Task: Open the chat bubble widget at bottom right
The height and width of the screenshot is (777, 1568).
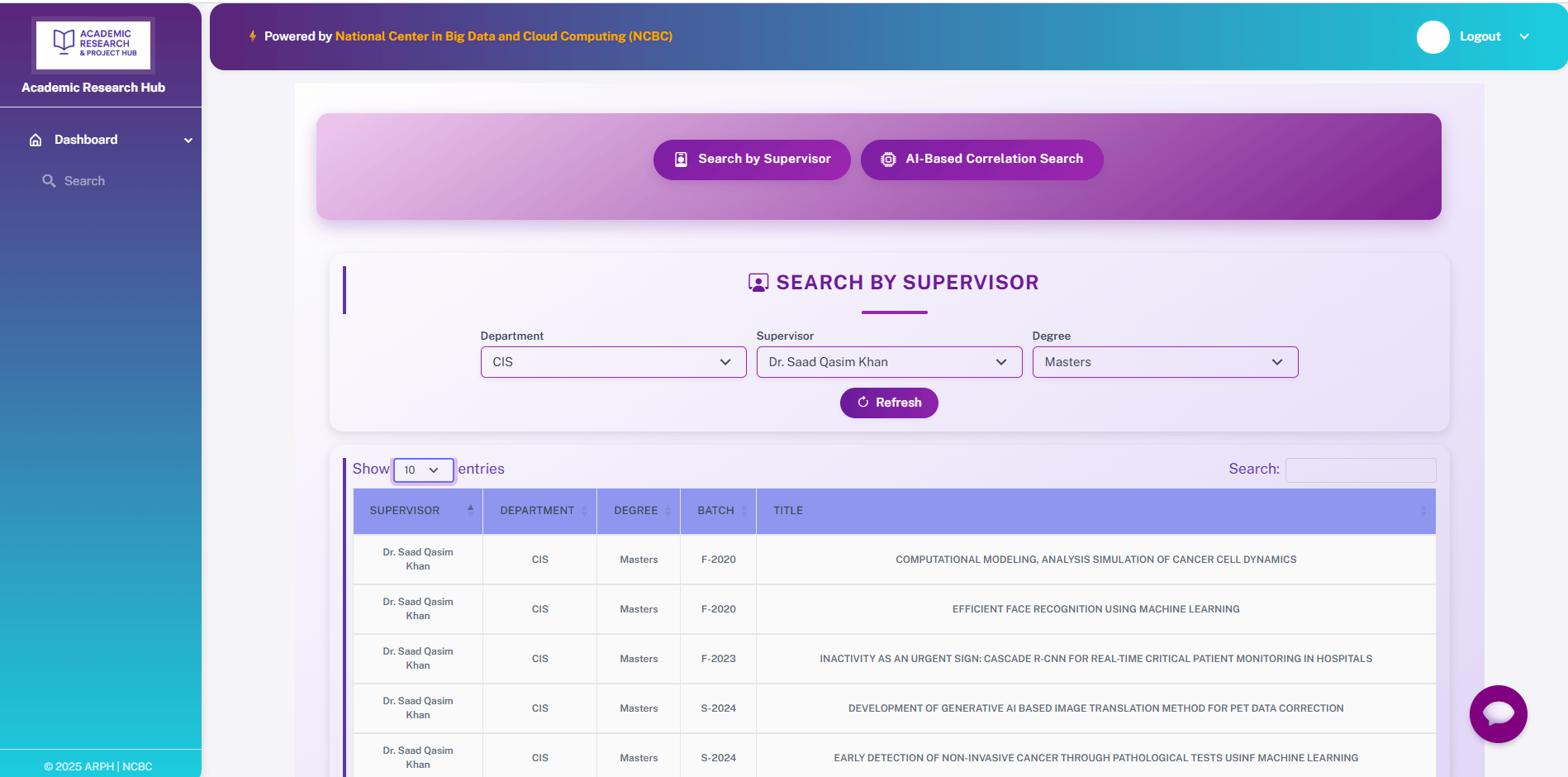Action: (1499, 714)
